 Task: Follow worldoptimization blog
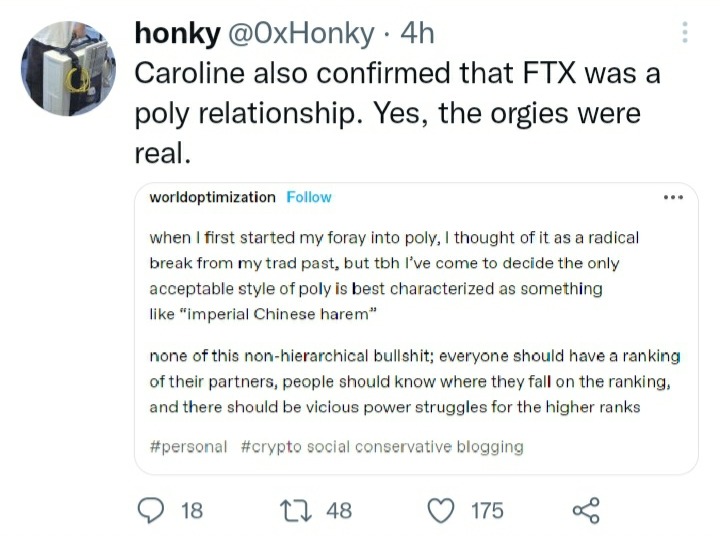tap(309, 197)
